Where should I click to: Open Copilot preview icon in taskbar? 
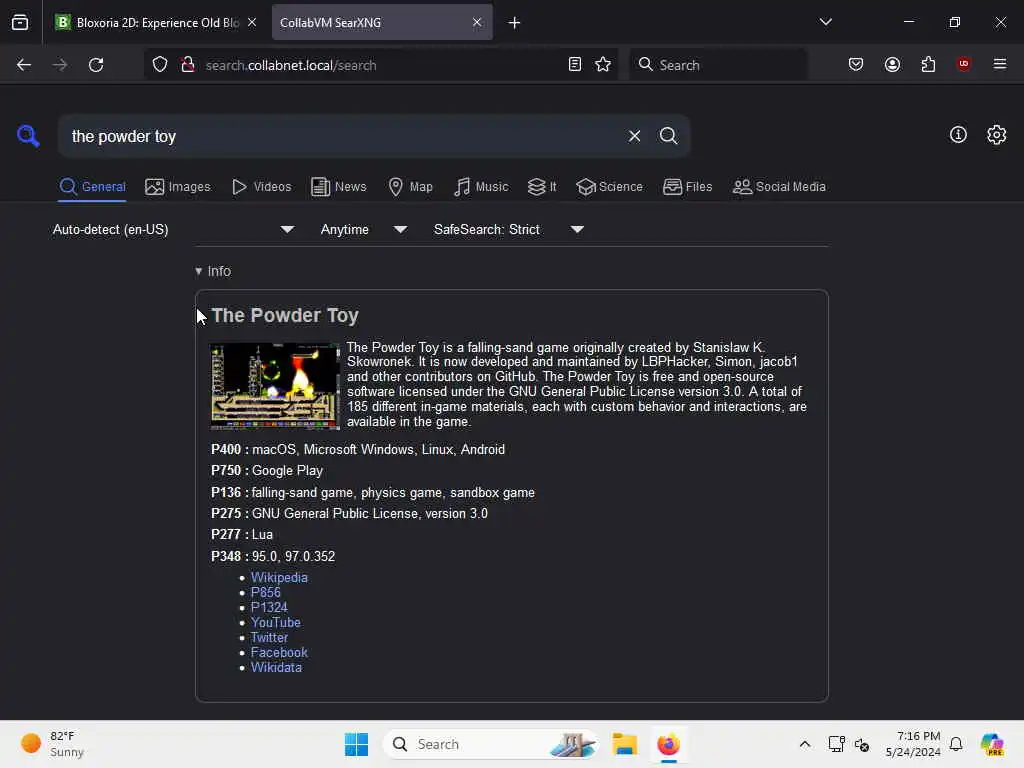coord(992,744)
